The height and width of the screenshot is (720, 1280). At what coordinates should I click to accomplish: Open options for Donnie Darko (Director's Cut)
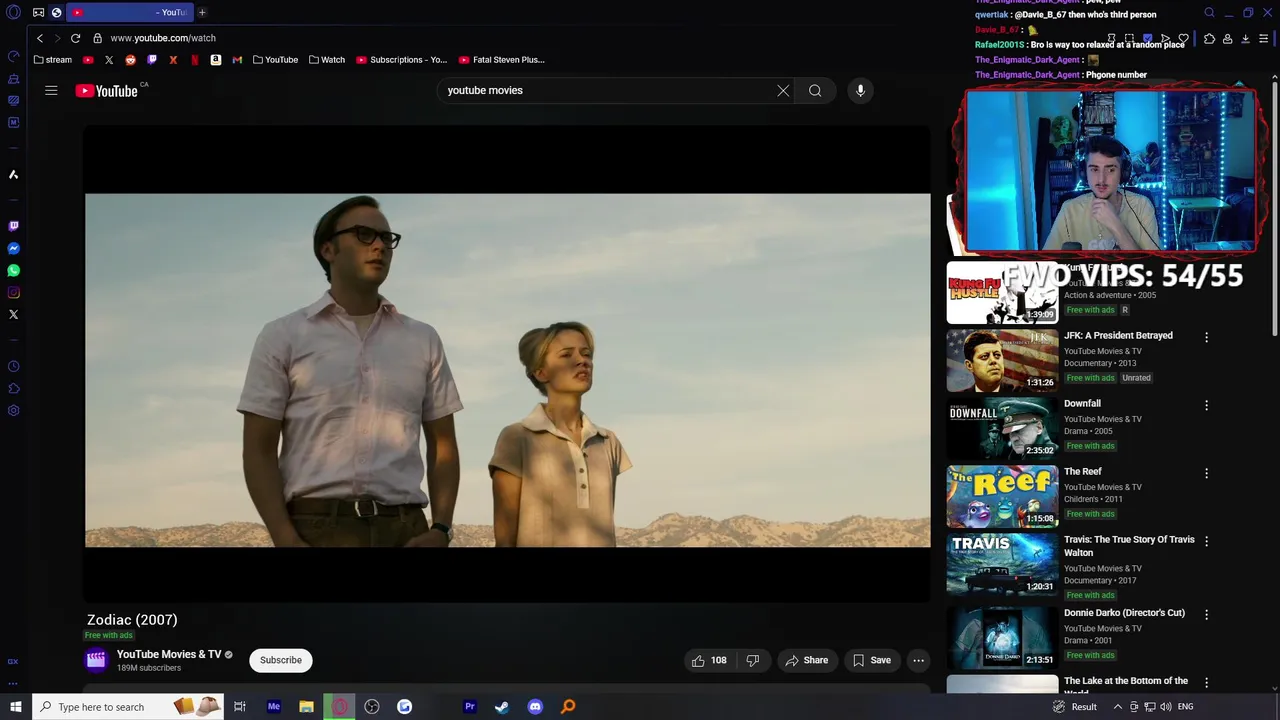[x=1206, y=615]
